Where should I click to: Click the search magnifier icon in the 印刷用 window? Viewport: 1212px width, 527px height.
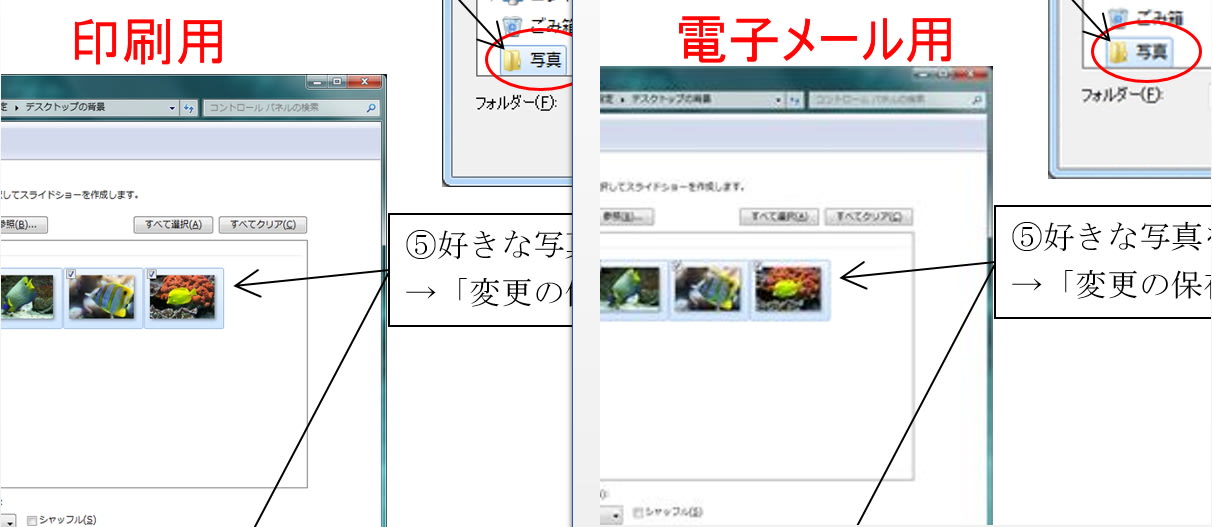click(372, 108)
